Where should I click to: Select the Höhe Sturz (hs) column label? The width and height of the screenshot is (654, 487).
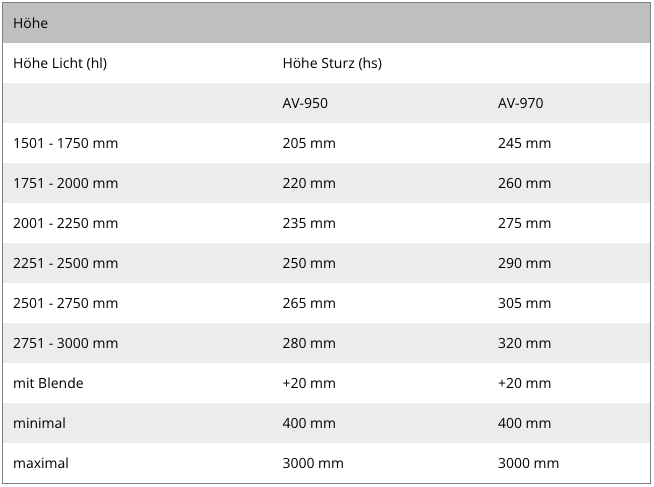coord(332,63)
